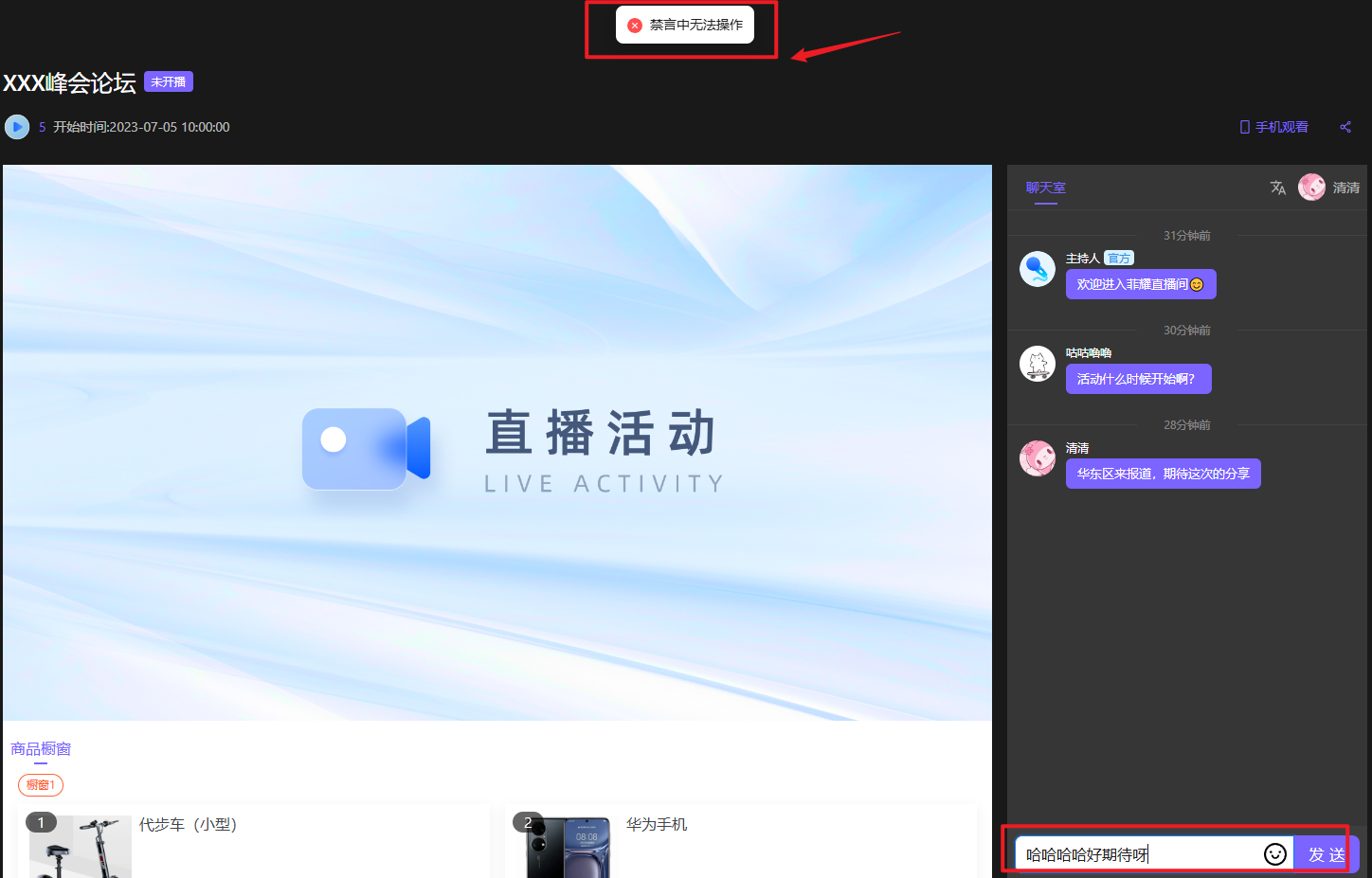Click the red error icon in toast

point(635,26)
